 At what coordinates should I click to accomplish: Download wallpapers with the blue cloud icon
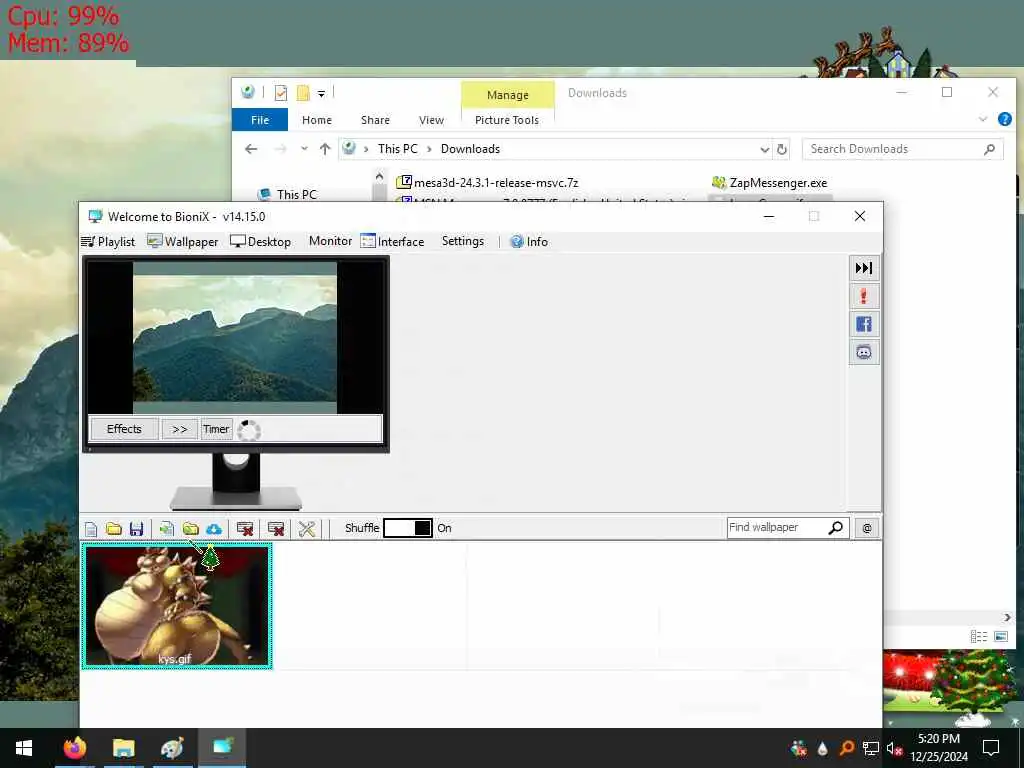[x=214, y=528]
